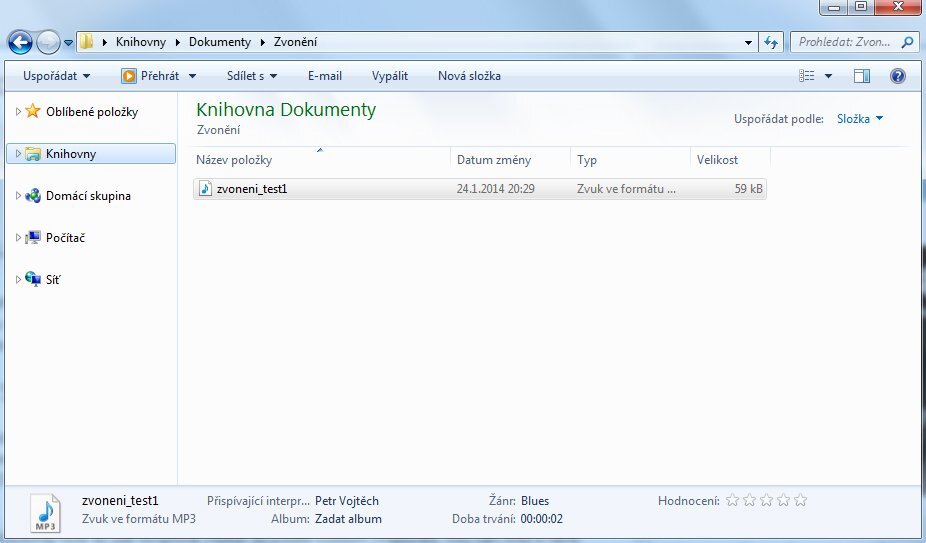The width and height of the screenshot is (926, 543).
Task: Maximize the Explorer window
Action: (x=861, y=7)
